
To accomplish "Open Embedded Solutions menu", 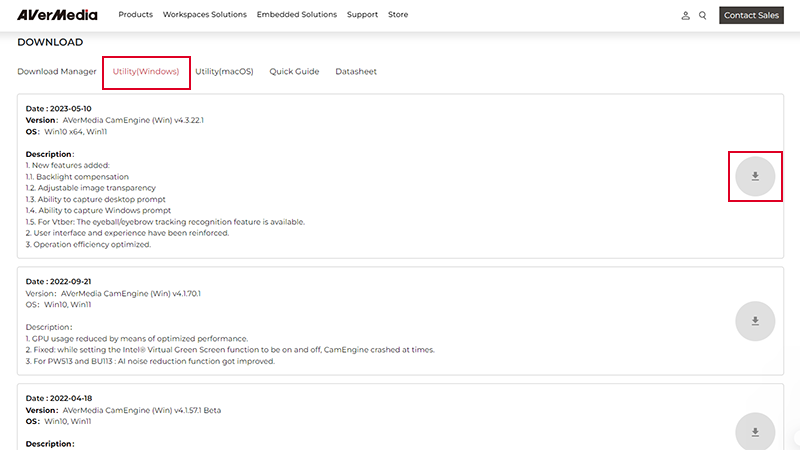I will coord(296,15).
